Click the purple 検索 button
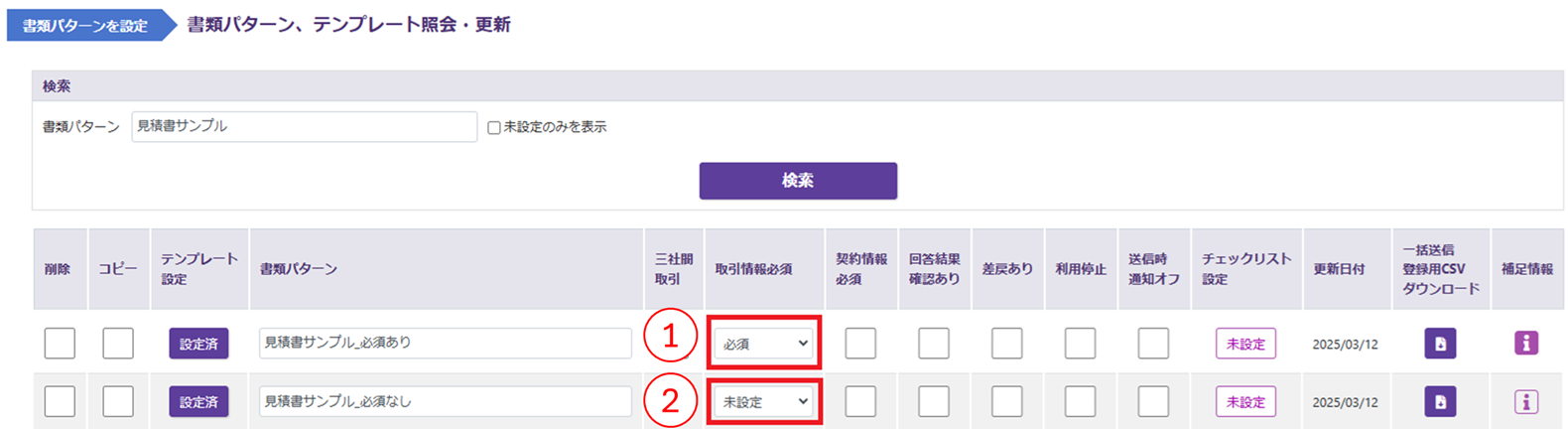The image size is (1568, 429). tap(798, 181)
